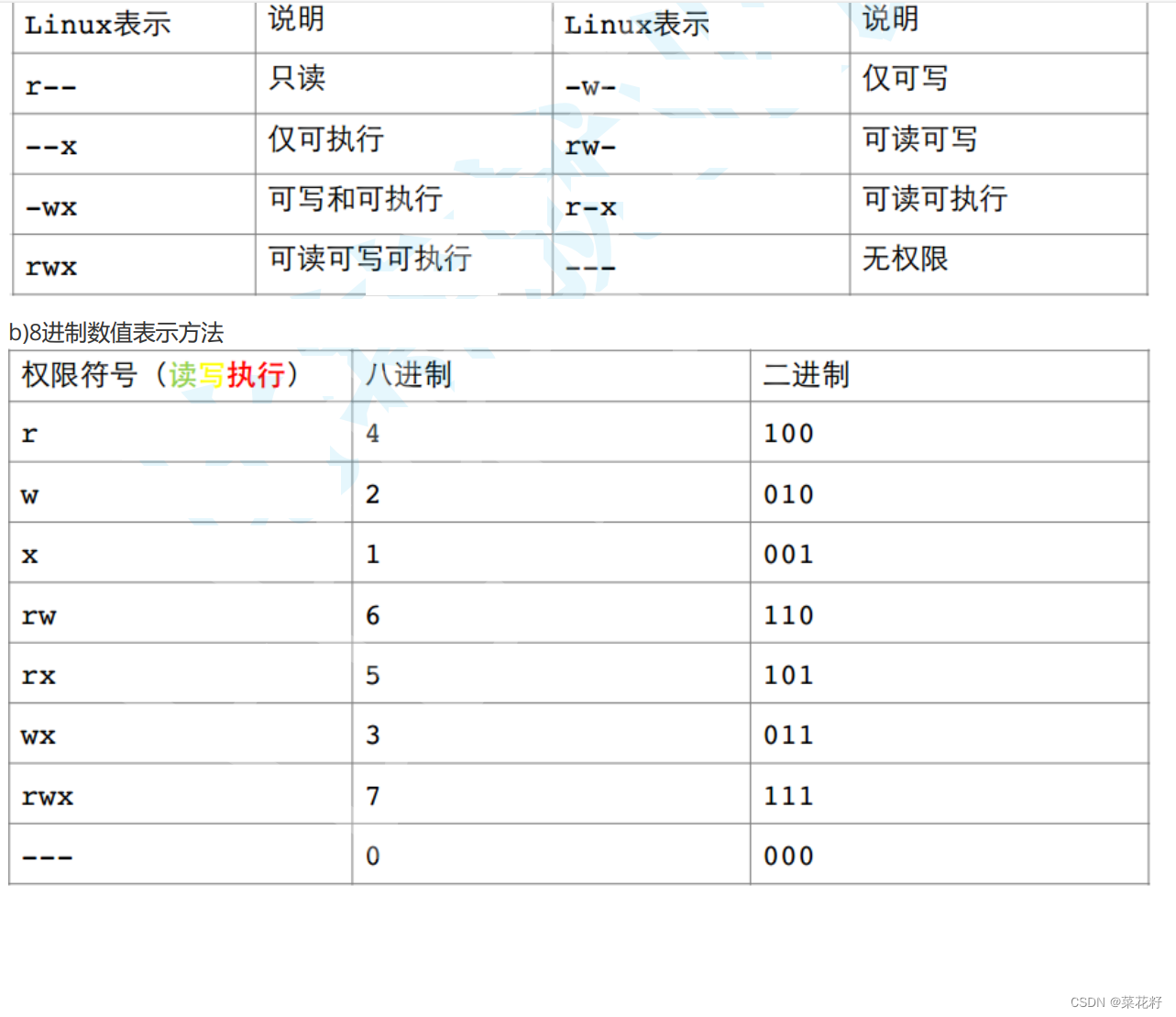Select the 'rwx' cell beside octal 7
Image resolution: width=1176 pixels, height=1017 pixels.
coord(181,794)
